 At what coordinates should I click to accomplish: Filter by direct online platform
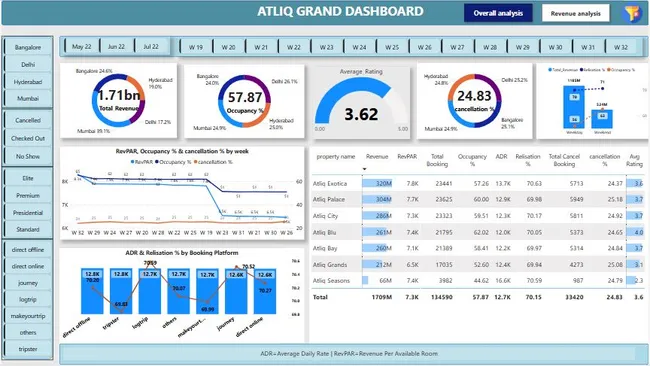click(28, 266)
